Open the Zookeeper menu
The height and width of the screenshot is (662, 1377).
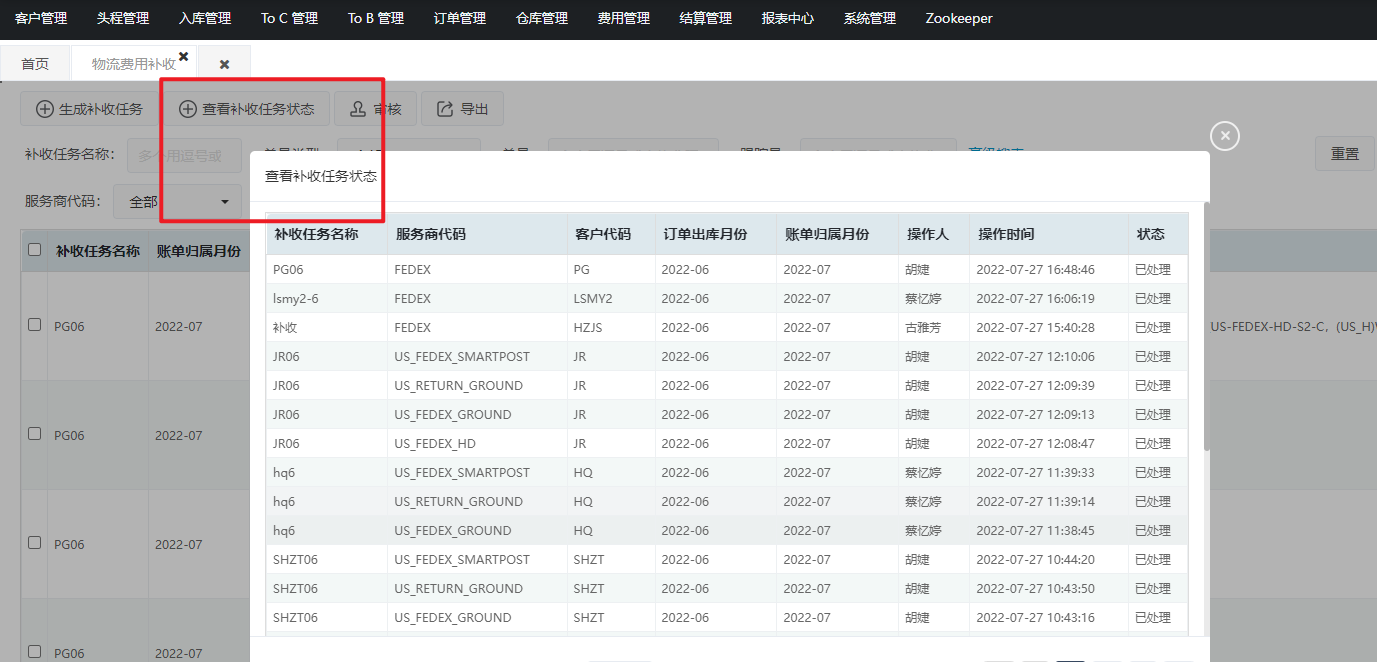[x=959, y=18]
